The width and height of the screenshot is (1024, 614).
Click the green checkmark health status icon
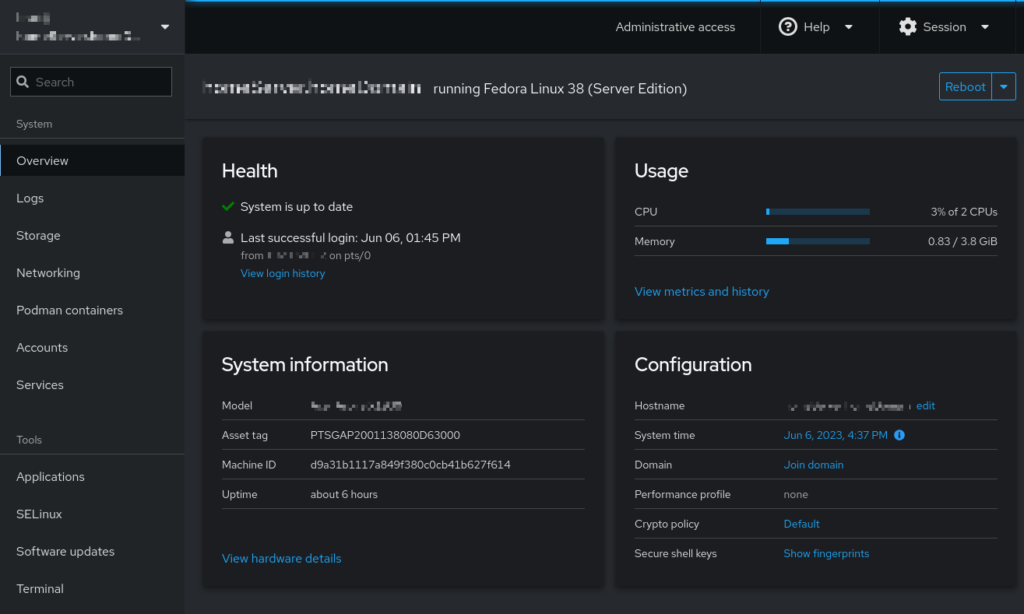click(228, 207)
